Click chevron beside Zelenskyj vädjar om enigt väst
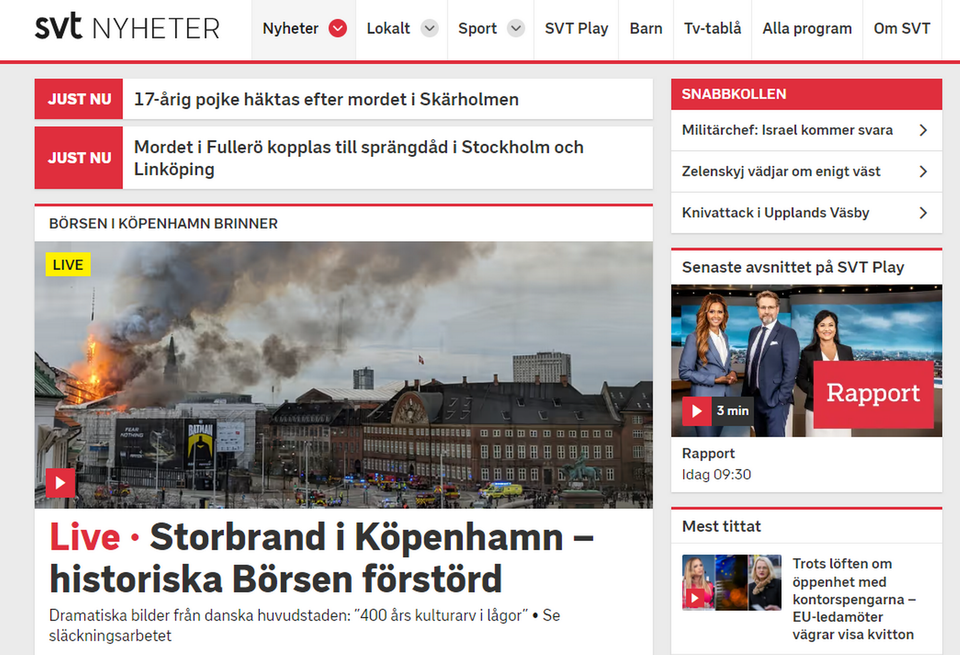Screen dimensions: 960x655 pos(923,171)
